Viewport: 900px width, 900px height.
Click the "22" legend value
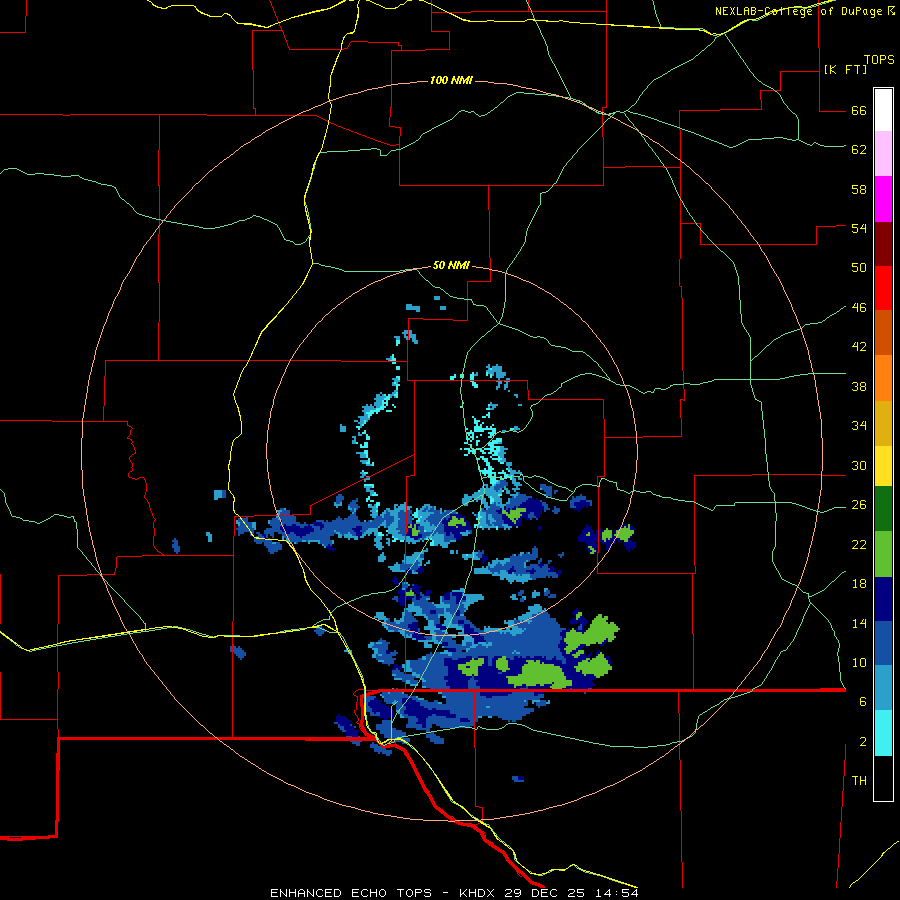tap(859, 545)
